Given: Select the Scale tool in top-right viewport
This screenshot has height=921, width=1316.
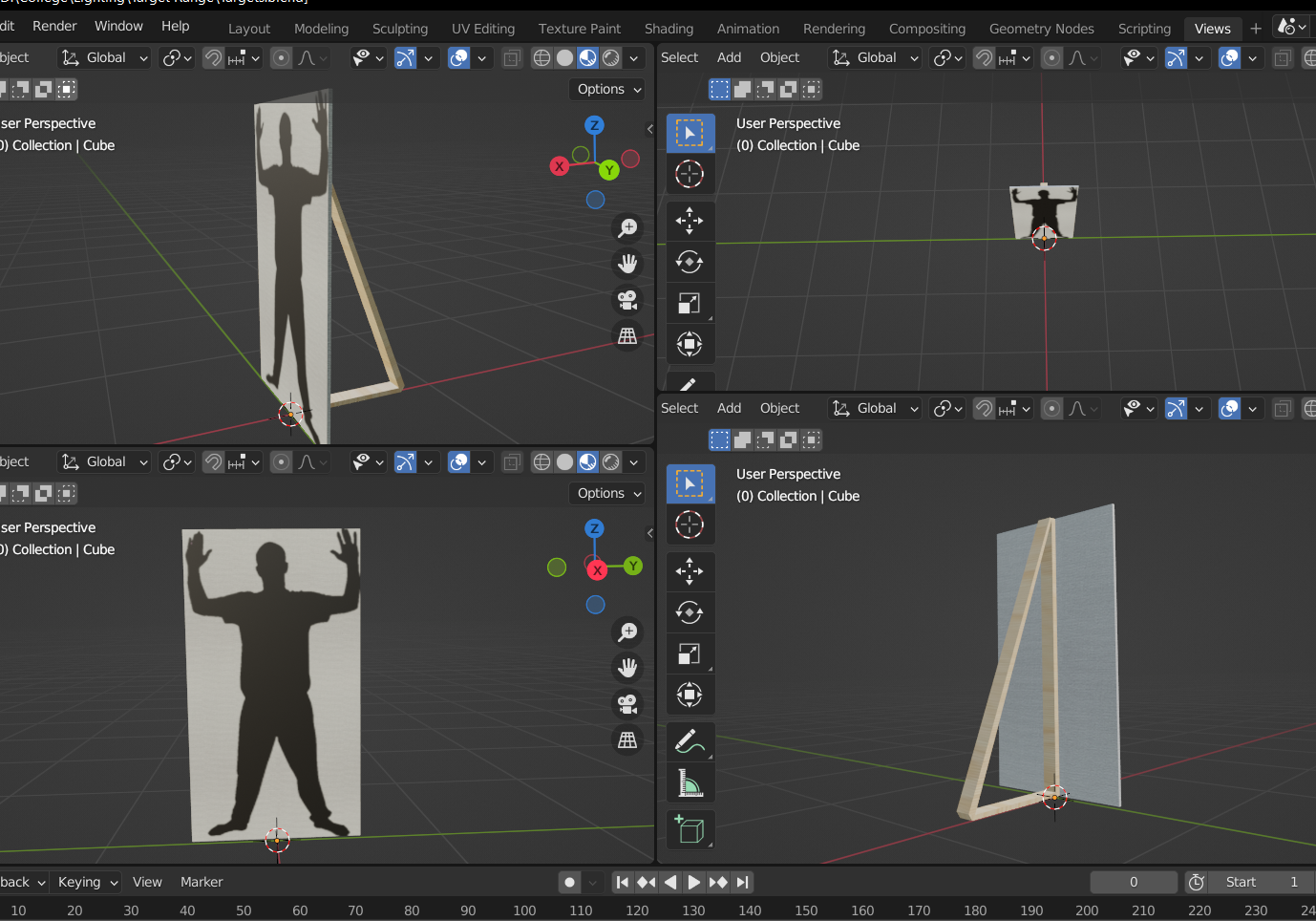Looking at the screenshot, I should point(690,303).
